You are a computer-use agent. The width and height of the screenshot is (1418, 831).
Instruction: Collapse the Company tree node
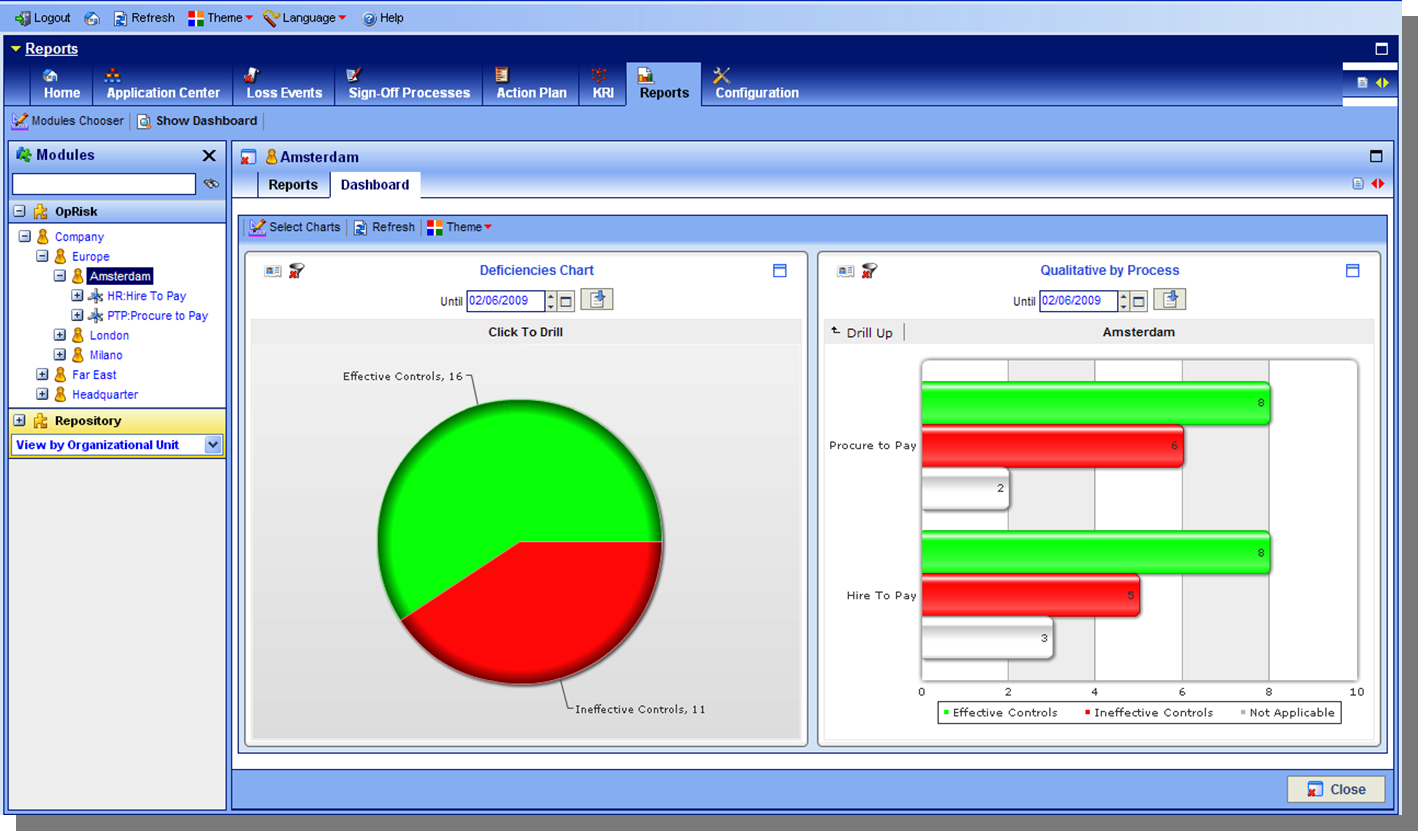[x=25, y=237]
